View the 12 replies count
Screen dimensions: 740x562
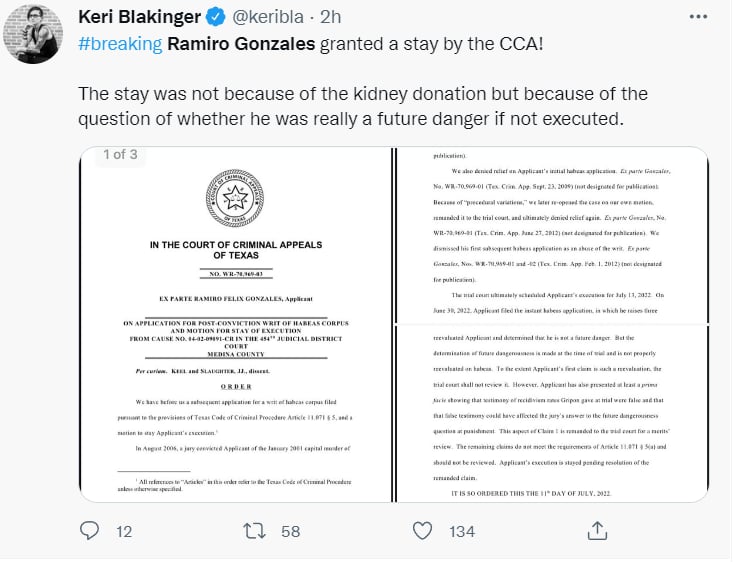click(x=124, y=532)
